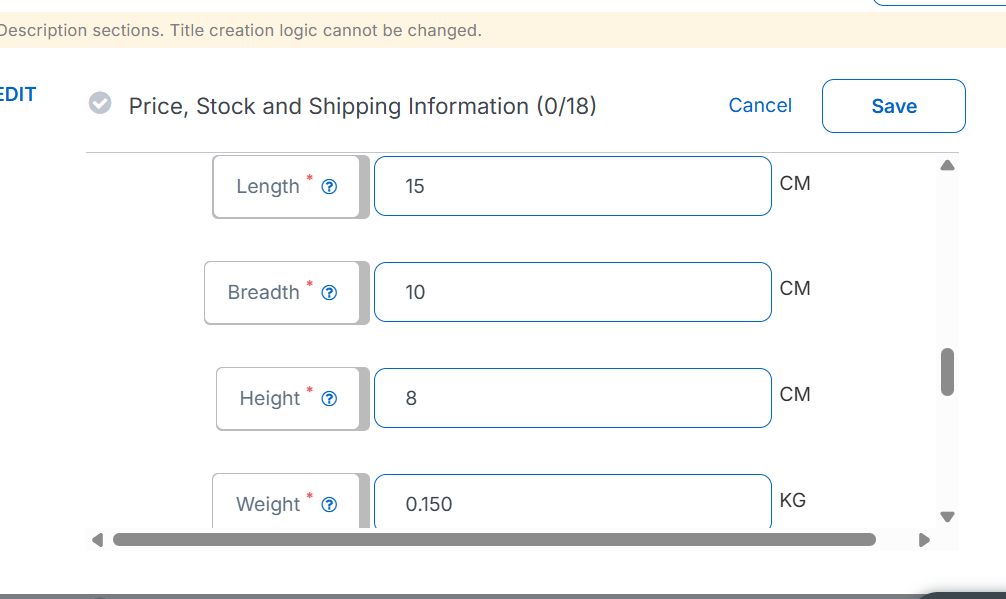Click the Length input field
Viewport: 1006px width, 599px height.
coord(572,186)
